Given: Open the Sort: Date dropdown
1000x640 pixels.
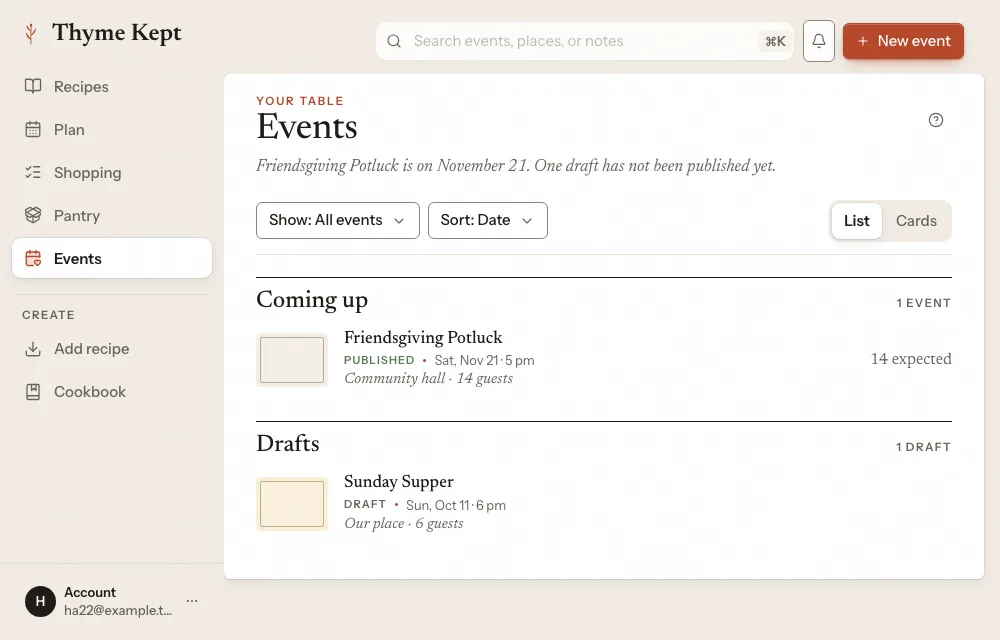Looking at the screenshot, I should click(x=488, y=221).
